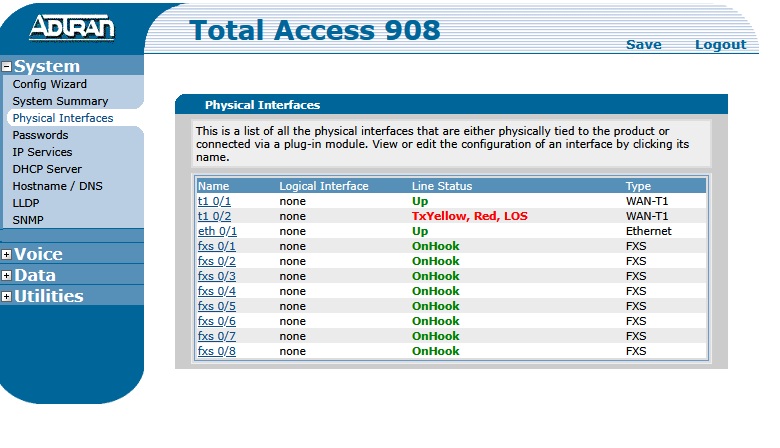Expand the Utilities menu section
This screenshot has width=780, height=448.
pos(7,297)
